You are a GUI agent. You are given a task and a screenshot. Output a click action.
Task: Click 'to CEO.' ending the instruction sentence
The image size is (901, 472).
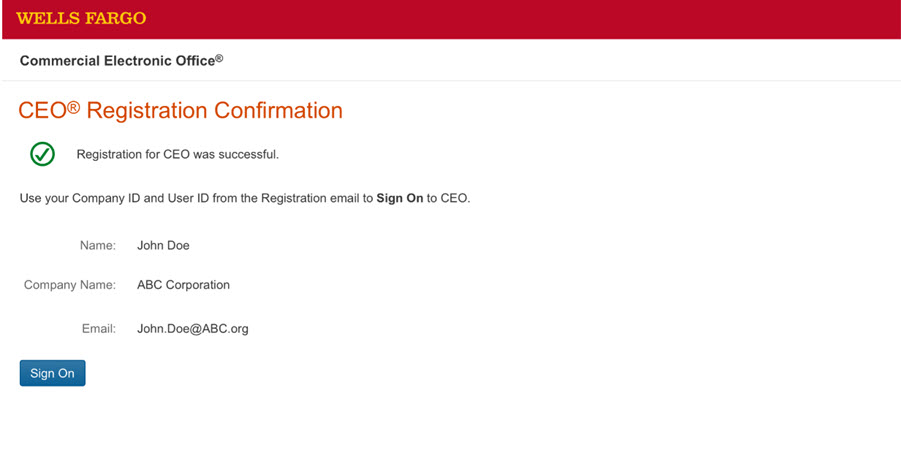[448, 199]
